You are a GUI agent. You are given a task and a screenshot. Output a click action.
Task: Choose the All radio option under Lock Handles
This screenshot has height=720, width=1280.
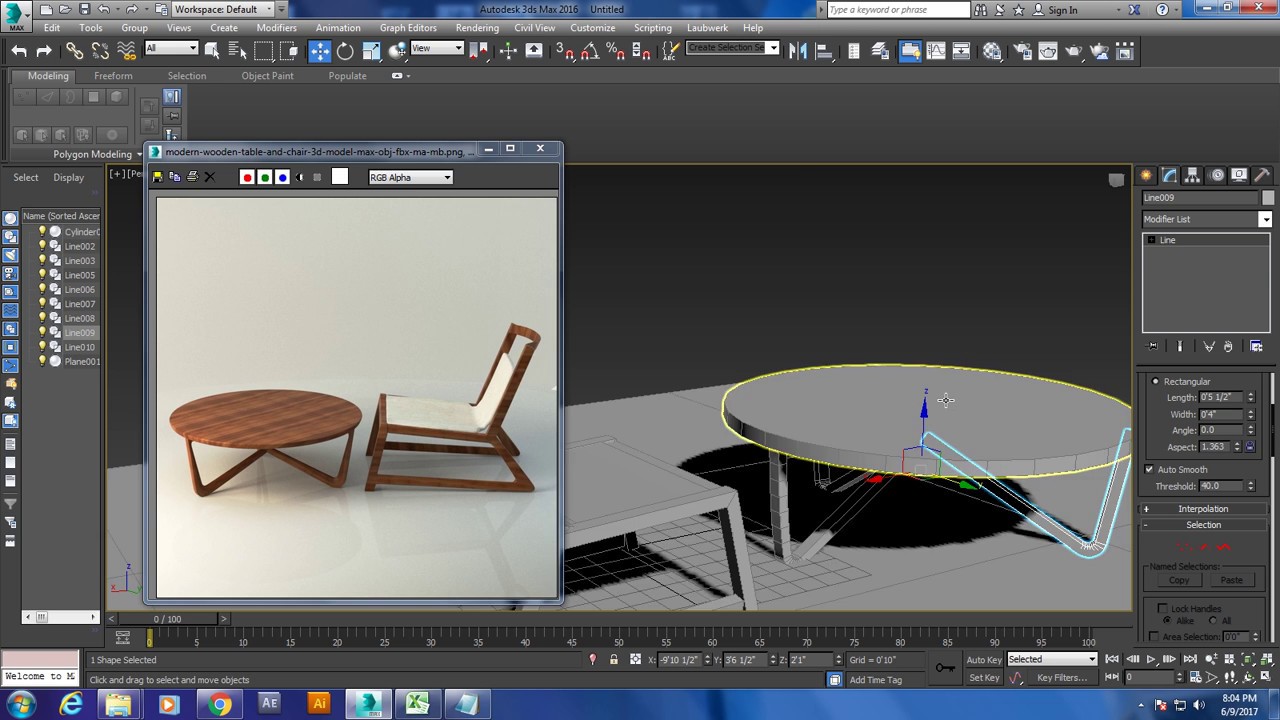[x=1214, y=621]
